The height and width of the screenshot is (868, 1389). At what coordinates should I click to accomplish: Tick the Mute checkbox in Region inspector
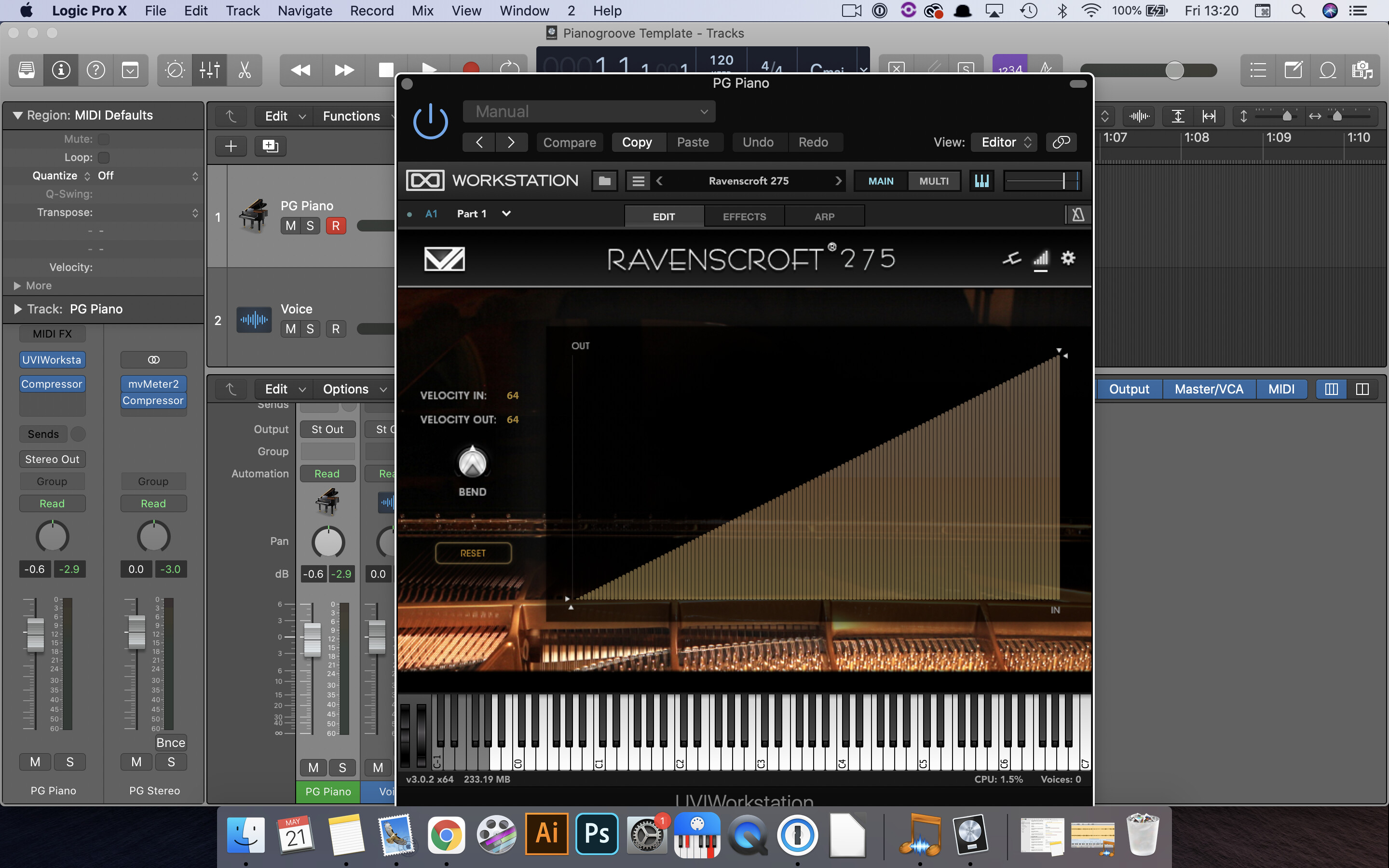point(104,139)
